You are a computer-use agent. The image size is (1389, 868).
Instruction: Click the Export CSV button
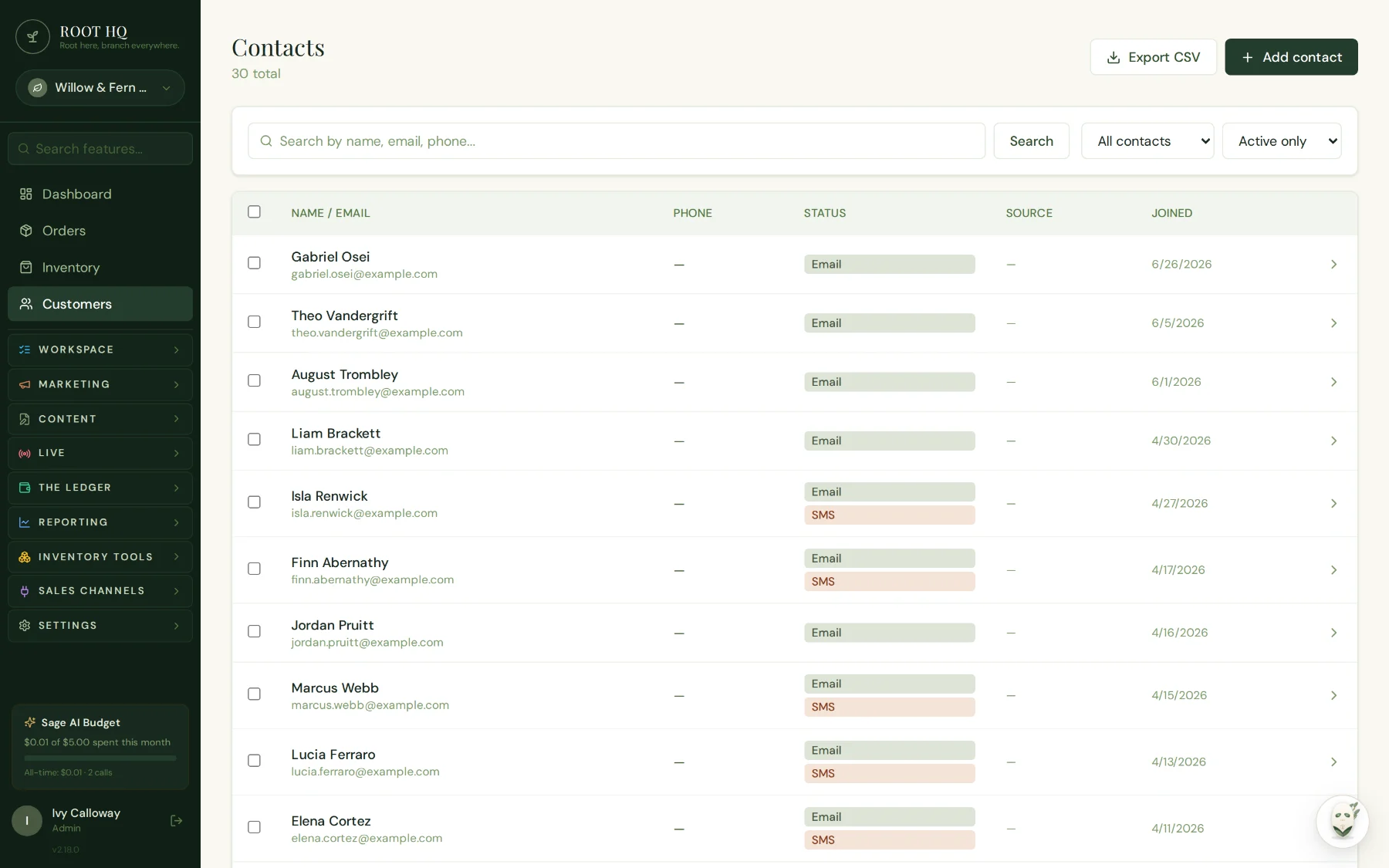(x=1154, y=57)
